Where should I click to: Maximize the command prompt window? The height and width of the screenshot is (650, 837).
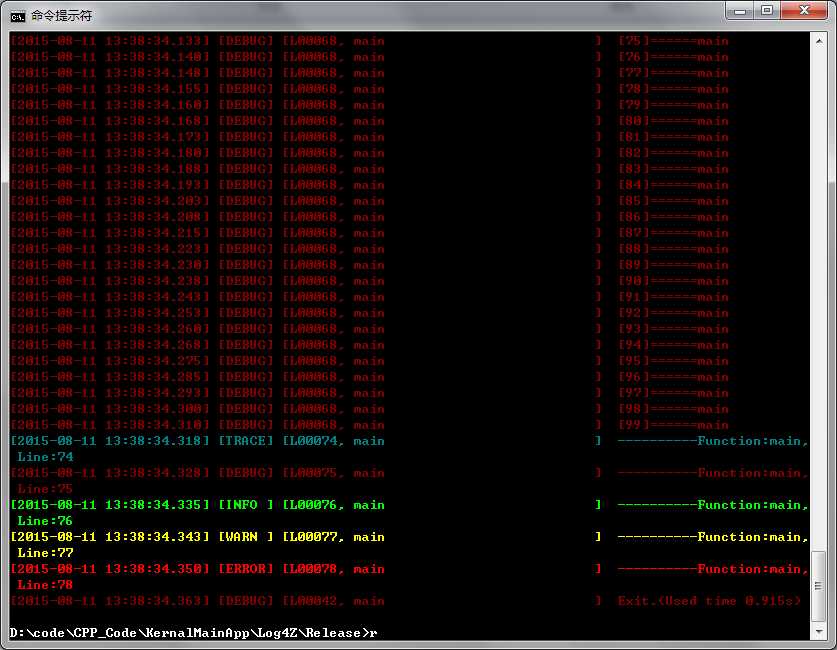click(767, 11)
